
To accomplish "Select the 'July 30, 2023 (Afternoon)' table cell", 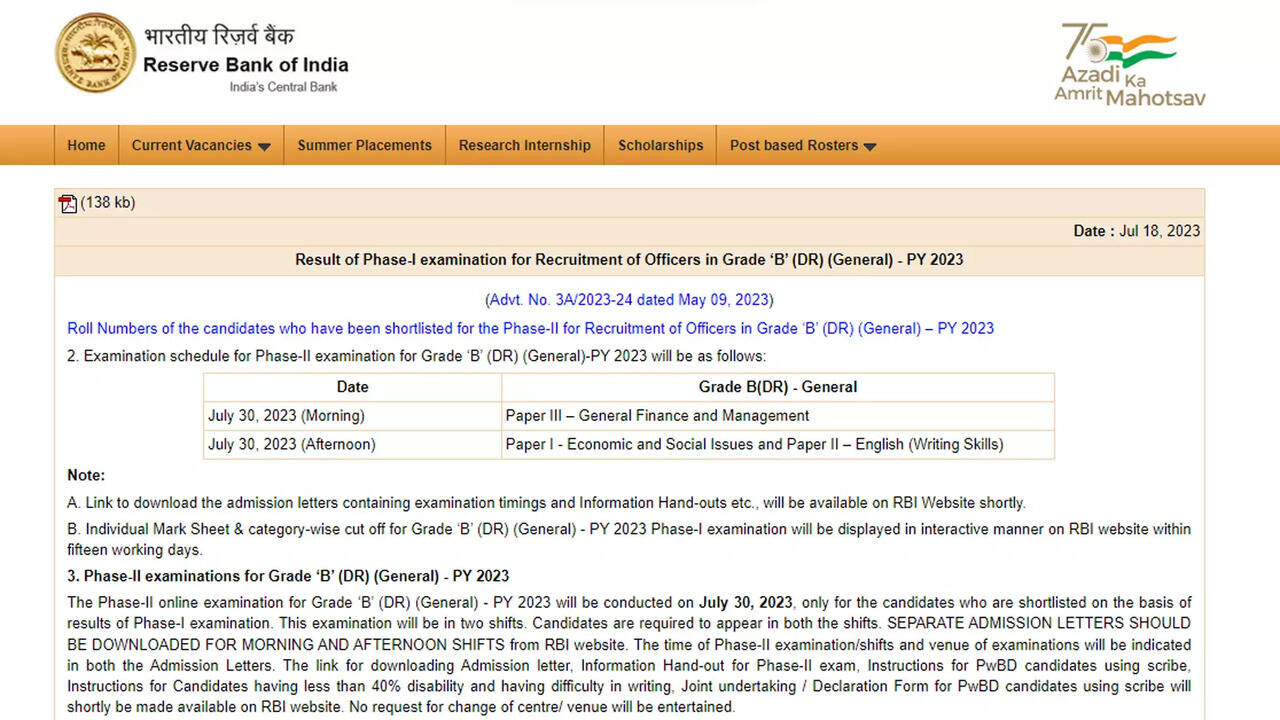I will pyautogui.click(x=292, y=444).
